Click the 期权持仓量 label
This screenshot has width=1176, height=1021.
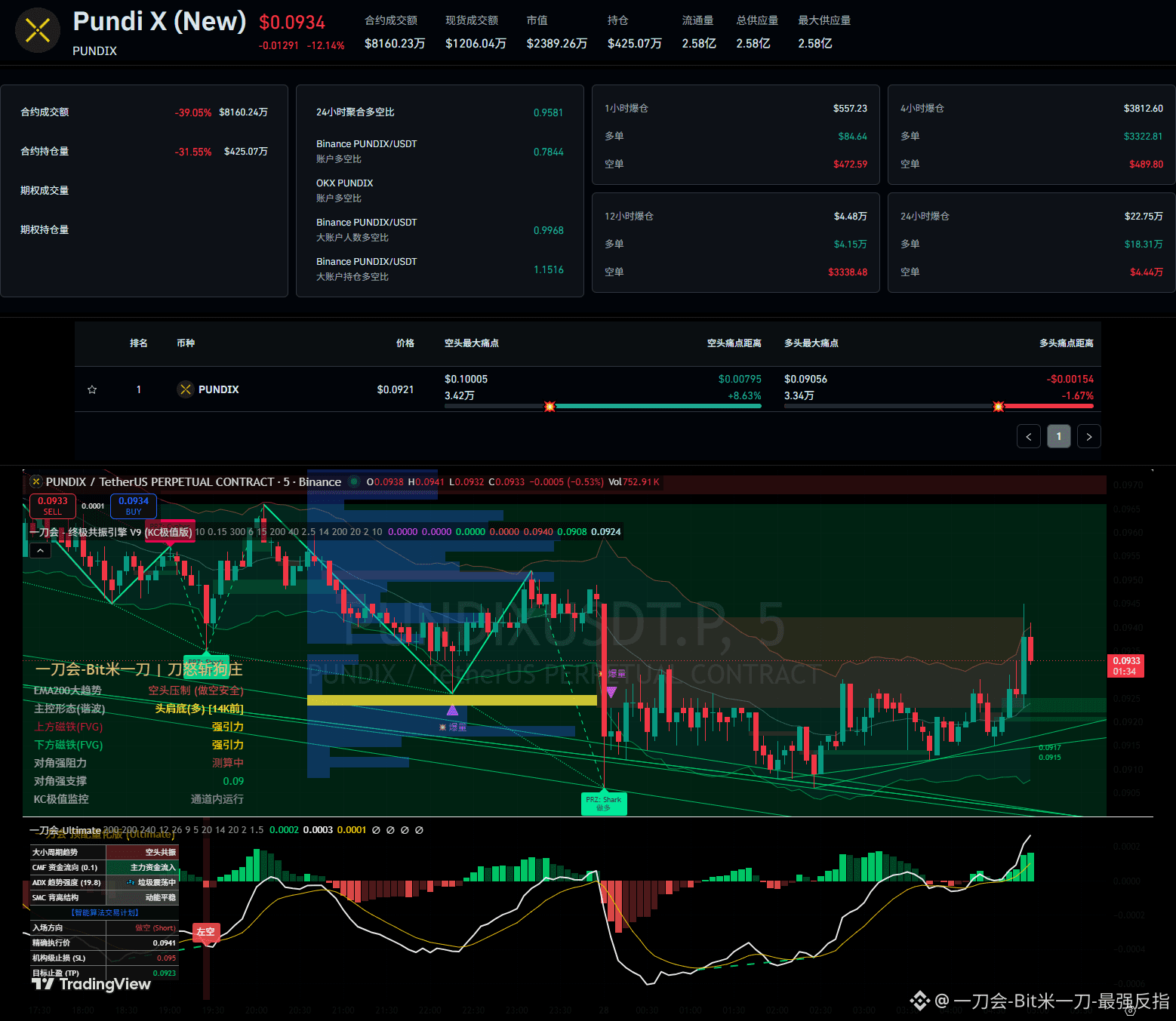[45, 230]
